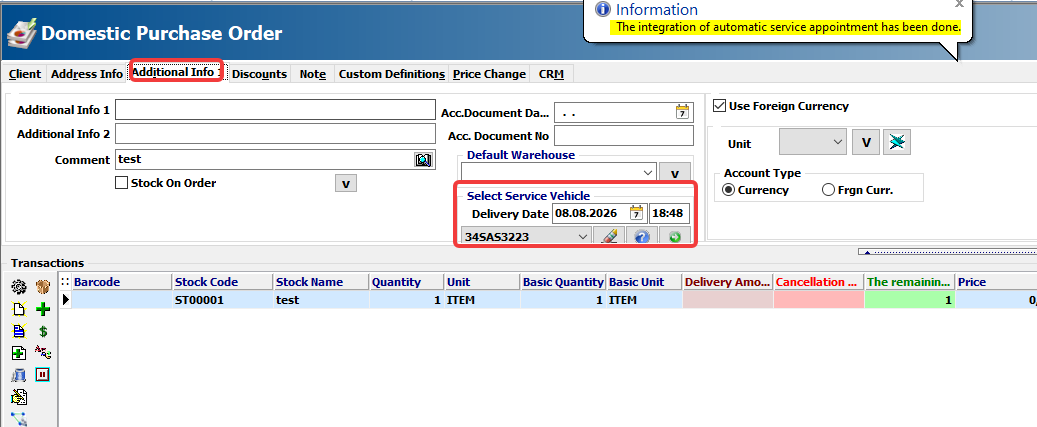Image resolution: width=1037 pixels, height=427 pixels.
Task: Click the green remaining amount cell
Action: pyautogui.click(x=909, y=300)
